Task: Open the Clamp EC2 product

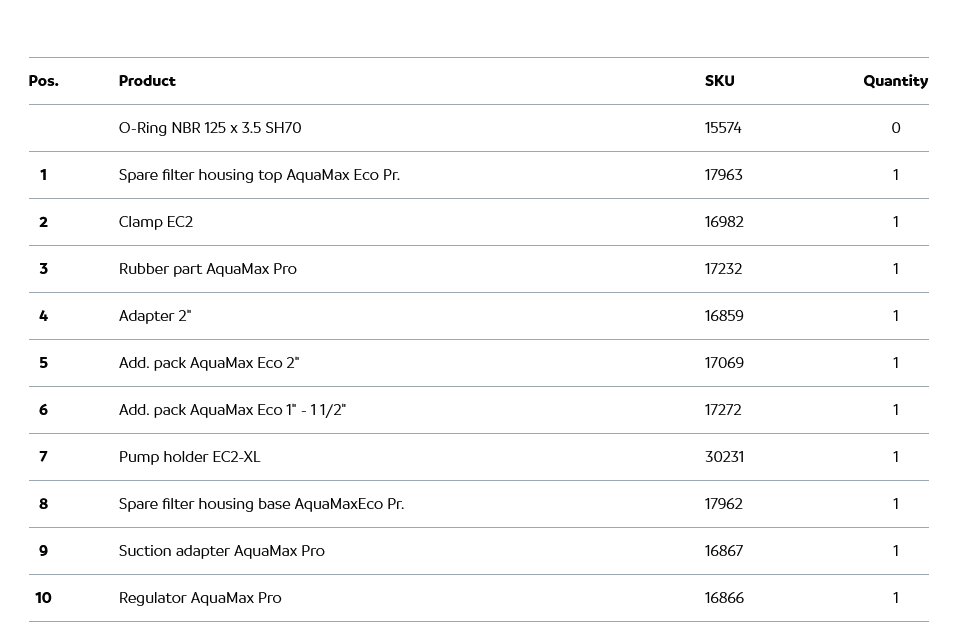Action: 156,222
